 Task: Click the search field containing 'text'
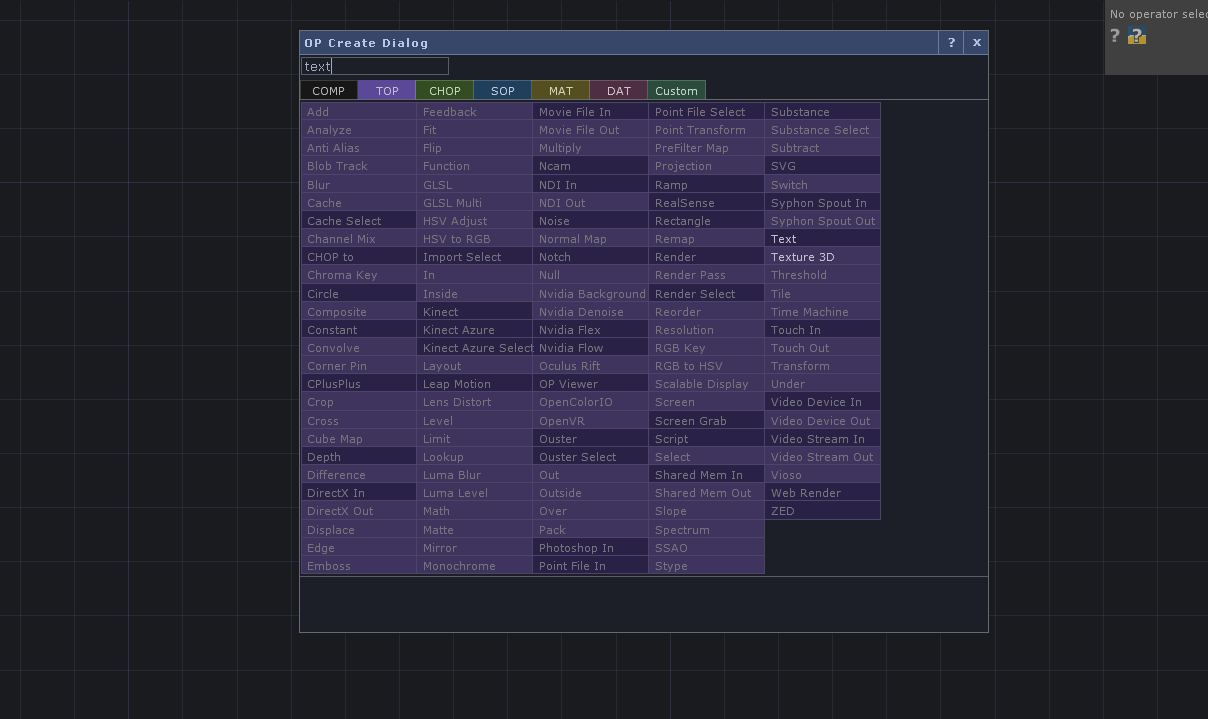point(375,66)
